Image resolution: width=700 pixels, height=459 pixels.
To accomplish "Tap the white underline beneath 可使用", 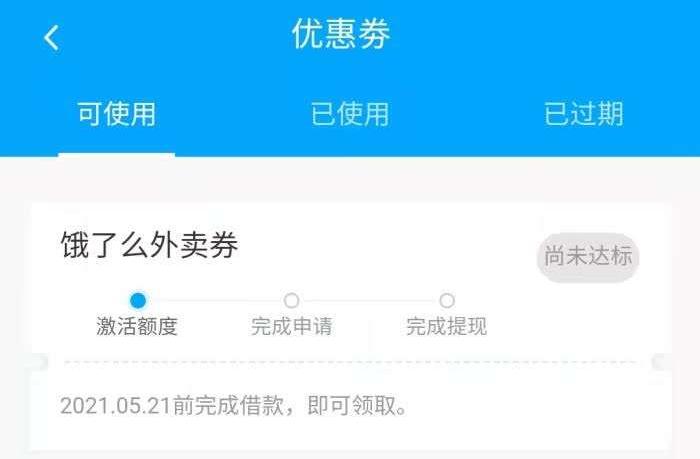I will (x=117, y=154).
